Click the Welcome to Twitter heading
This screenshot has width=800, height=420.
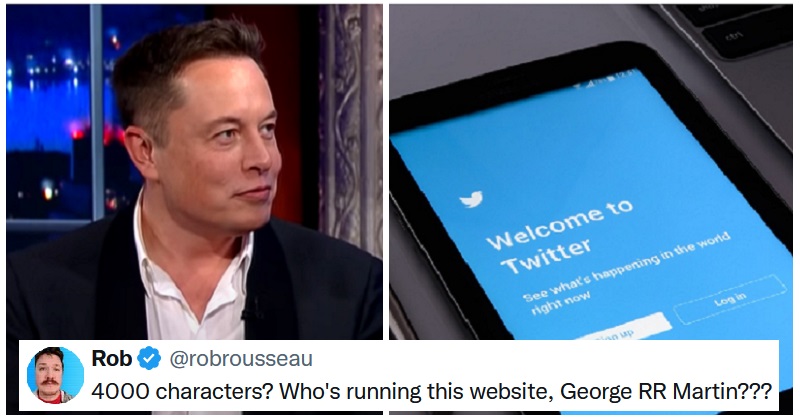point(560,236)
